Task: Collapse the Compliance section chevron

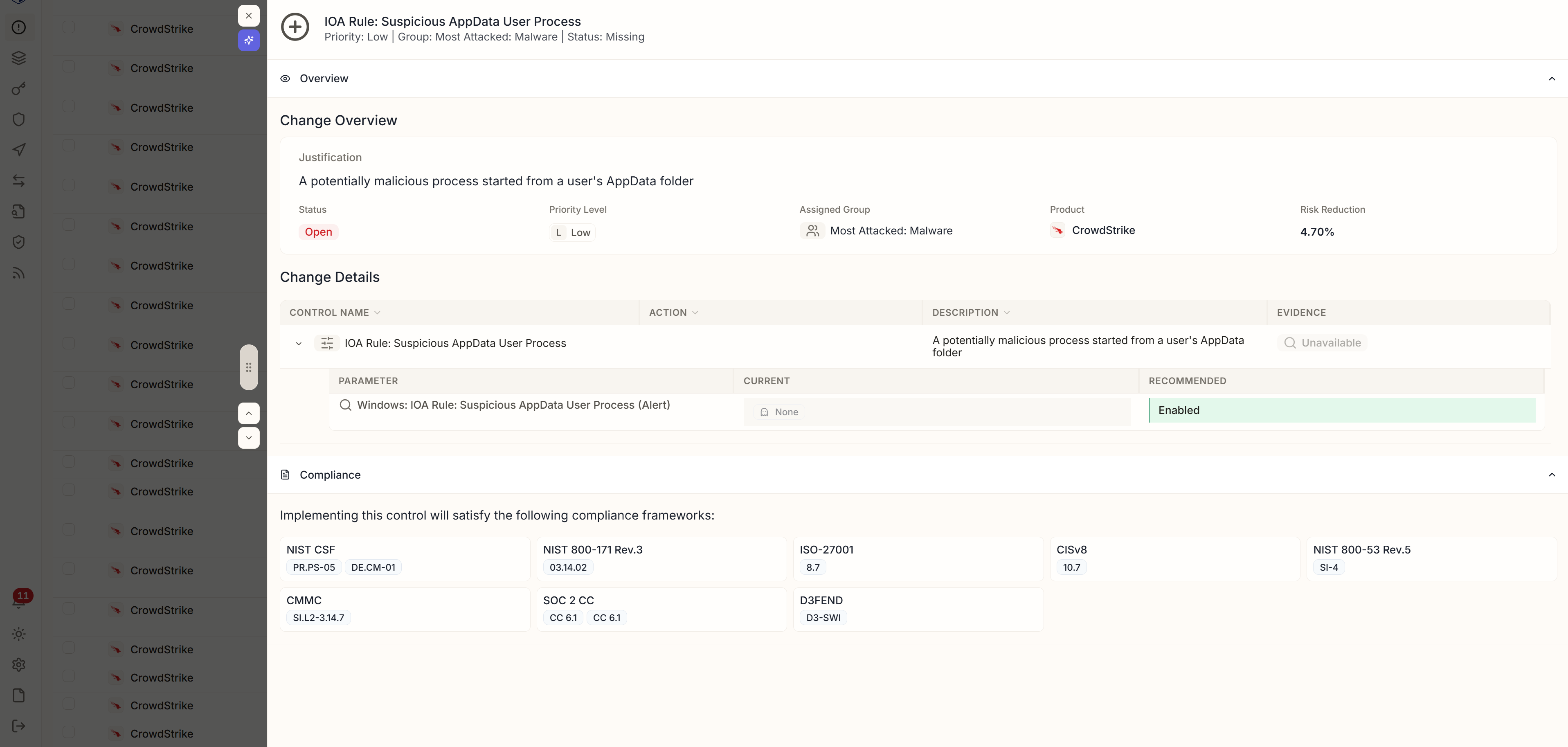Action: click(x=1552, y=475)
